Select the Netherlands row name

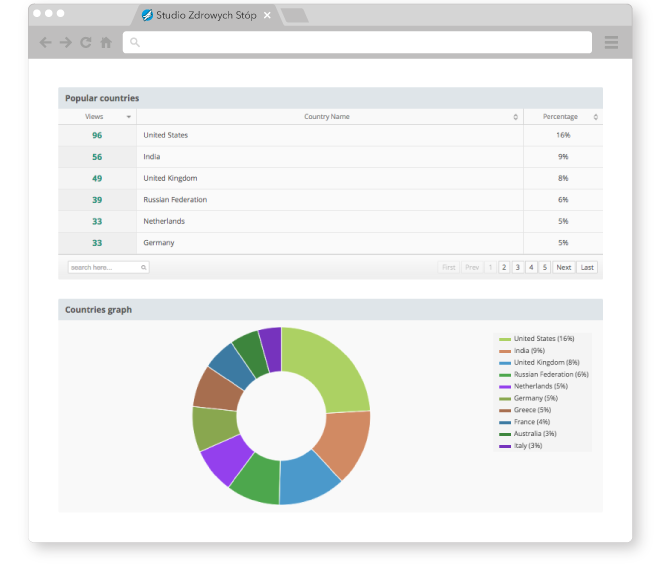[x=164, y=221]
